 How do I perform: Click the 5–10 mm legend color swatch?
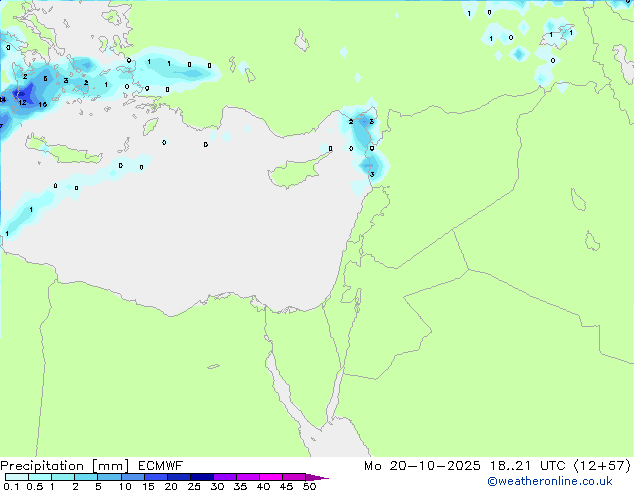tap(110, 477)
